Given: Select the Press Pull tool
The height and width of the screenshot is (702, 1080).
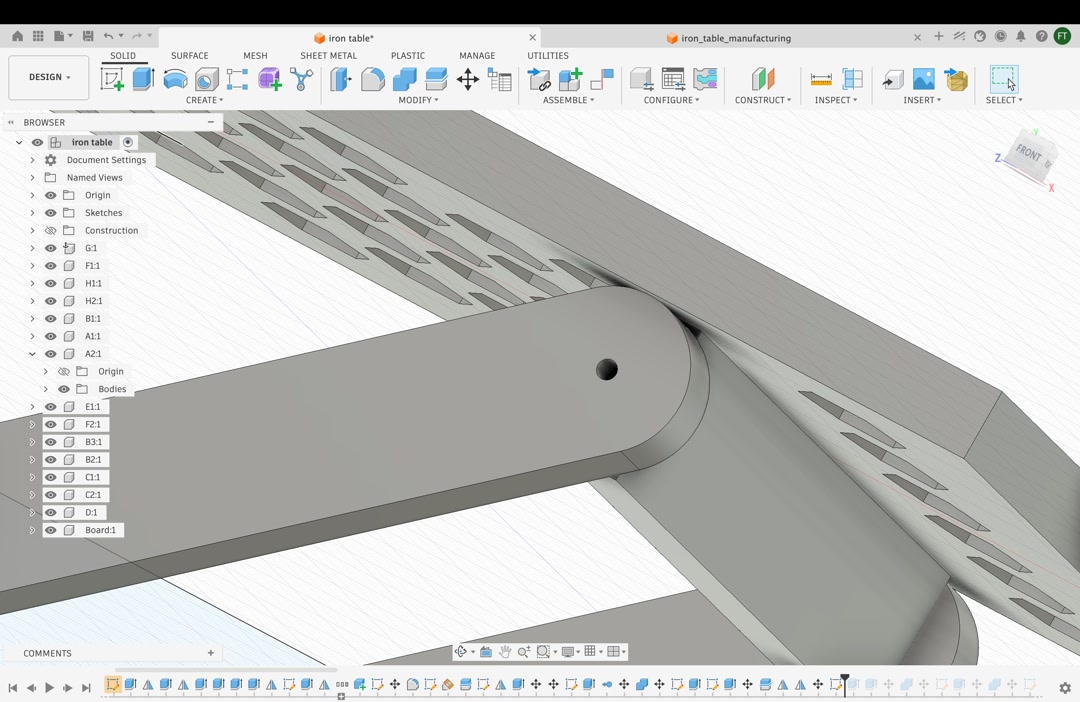Looking at the screenshot, I should click(x=341, y=79).
